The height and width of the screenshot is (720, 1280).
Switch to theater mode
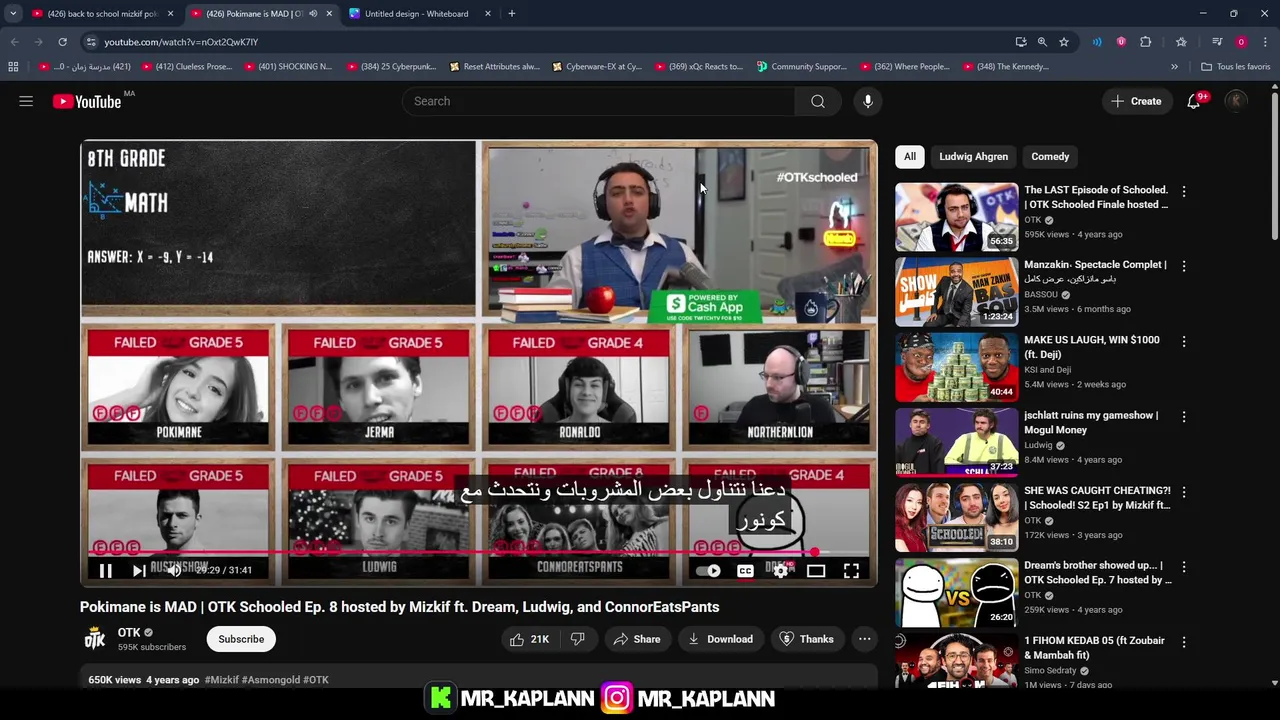pos(816,570)
